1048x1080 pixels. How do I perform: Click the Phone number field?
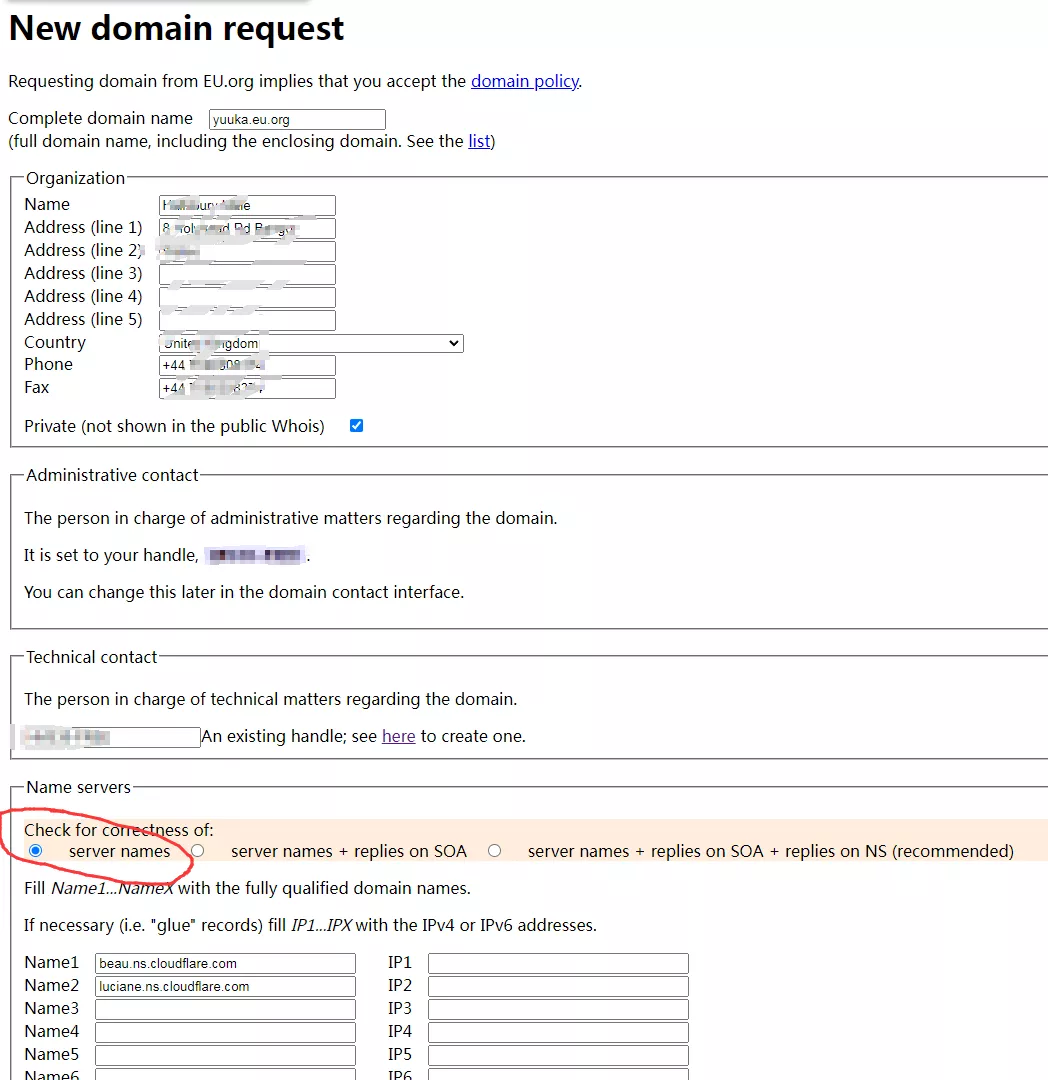(x=247, y=365)
